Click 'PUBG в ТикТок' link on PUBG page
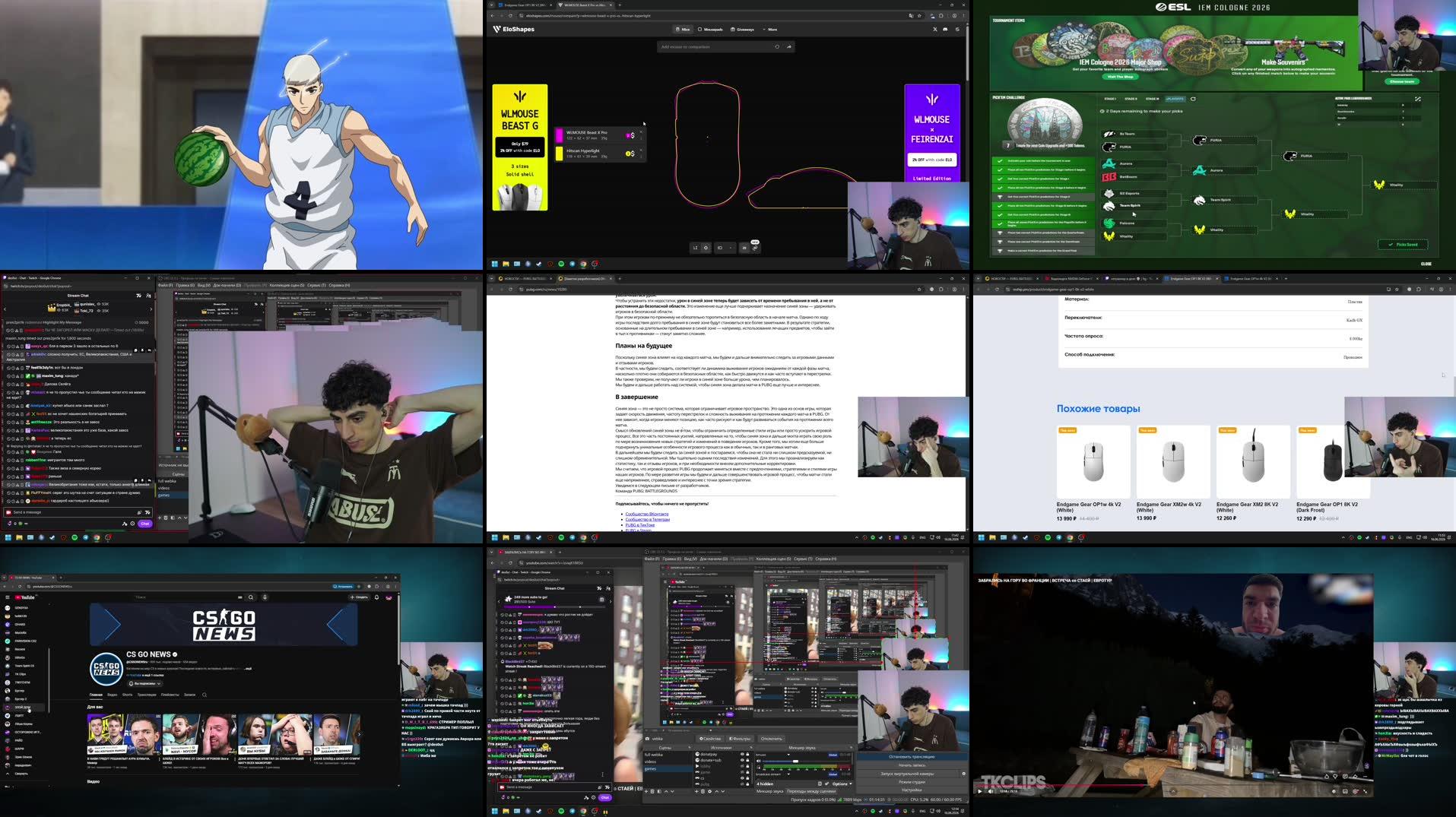 pyautogui.click(x=639, y=524)
